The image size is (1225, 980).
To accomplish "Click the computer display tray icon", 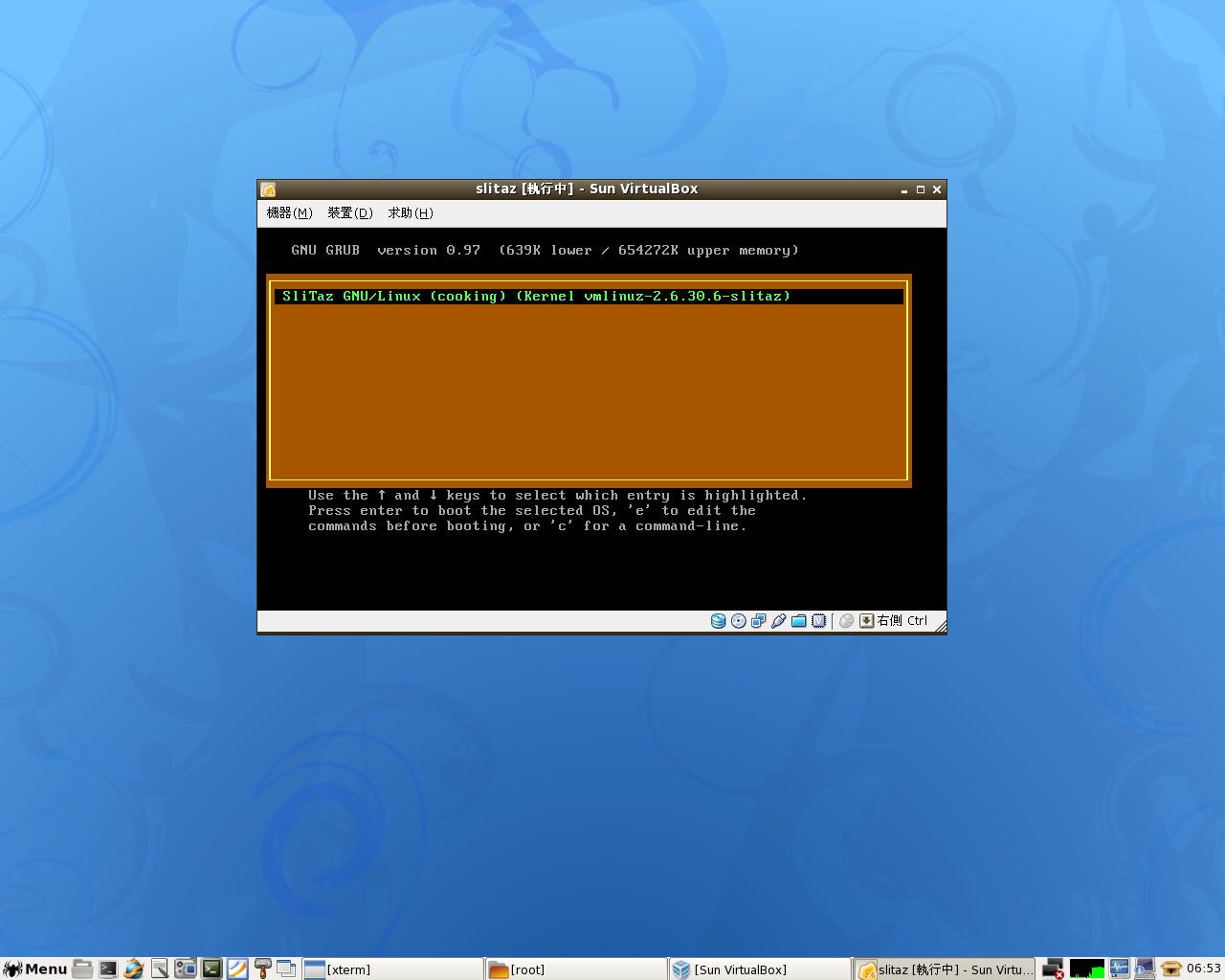I will [x=1144, y=969].
